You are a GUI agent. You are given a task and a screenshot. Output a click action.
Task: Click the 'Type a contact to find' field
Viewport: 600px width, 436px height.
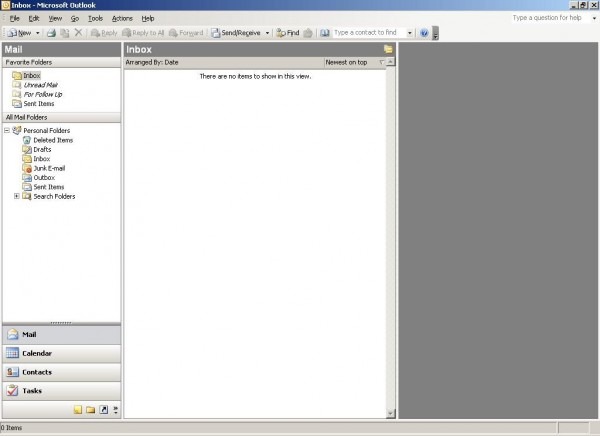[x=369, y=33]
